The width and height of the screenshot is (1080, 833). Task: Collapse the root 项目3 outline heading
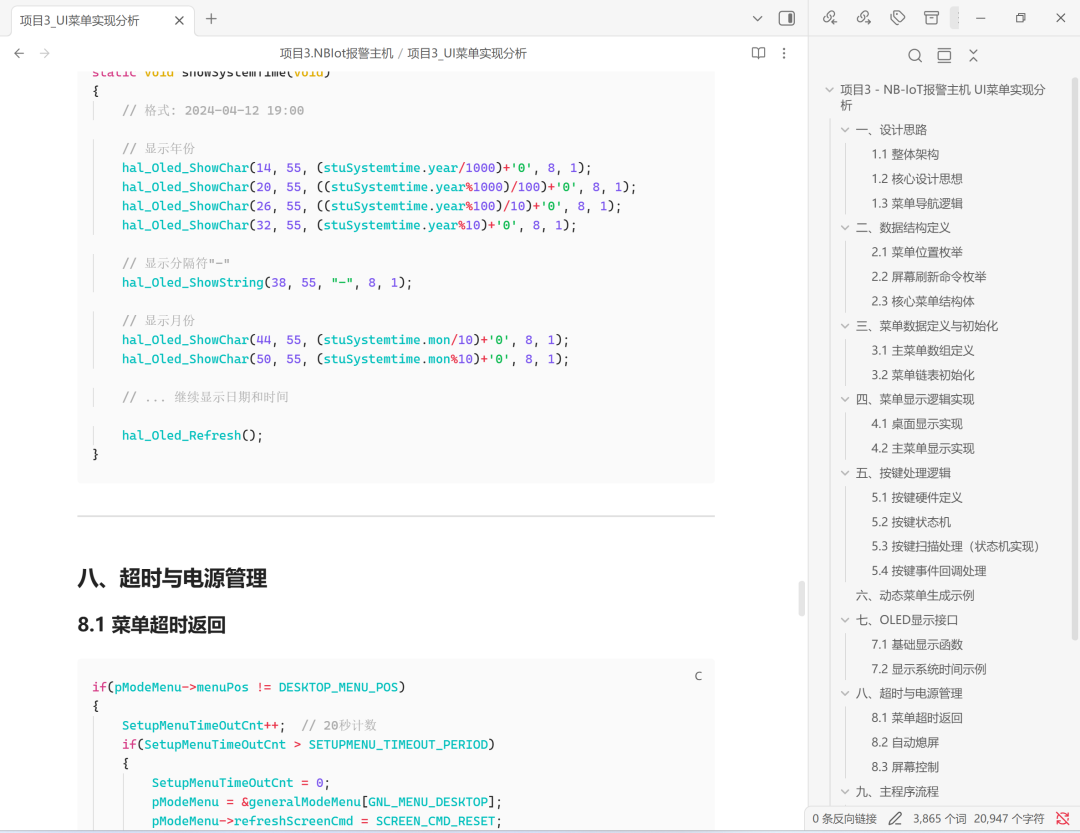tap(829, 90)
